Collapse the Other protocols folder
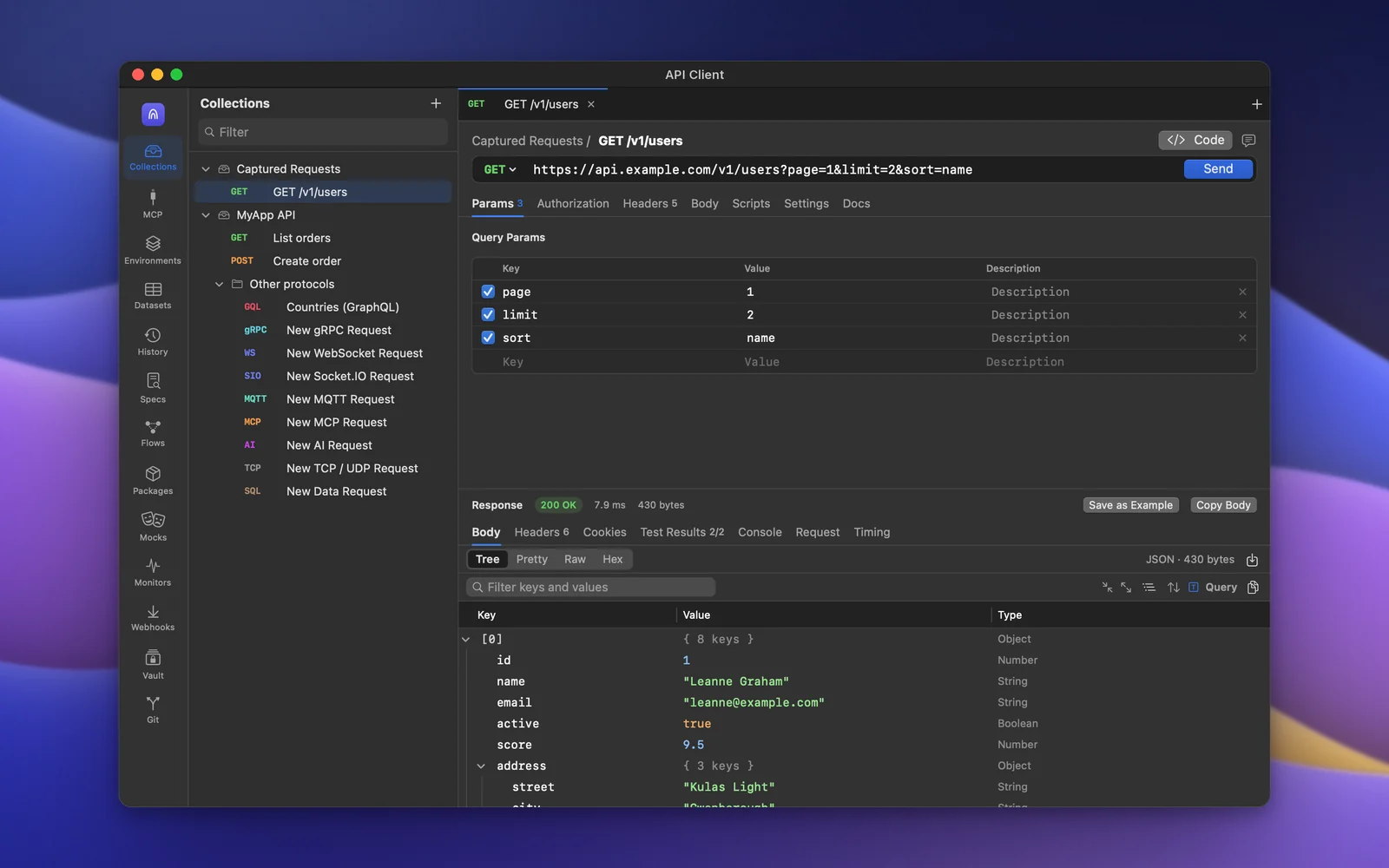 [219, 285]
